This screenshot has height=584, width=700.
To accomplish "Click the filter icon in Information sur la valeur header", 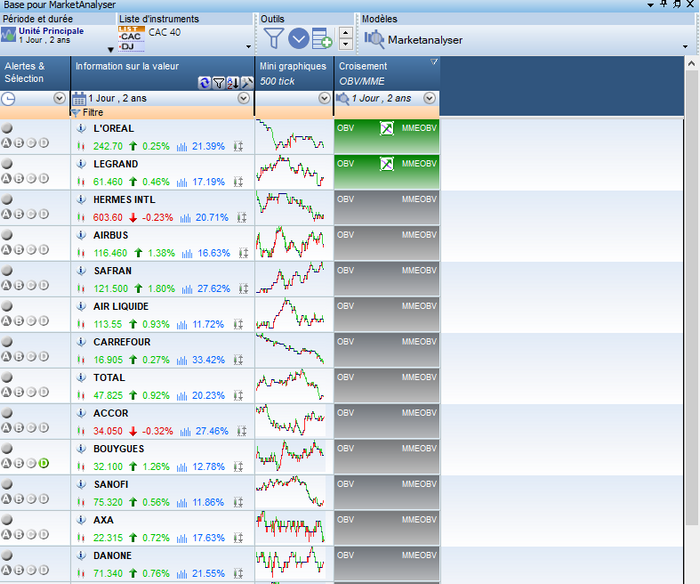I will (218, 83).
